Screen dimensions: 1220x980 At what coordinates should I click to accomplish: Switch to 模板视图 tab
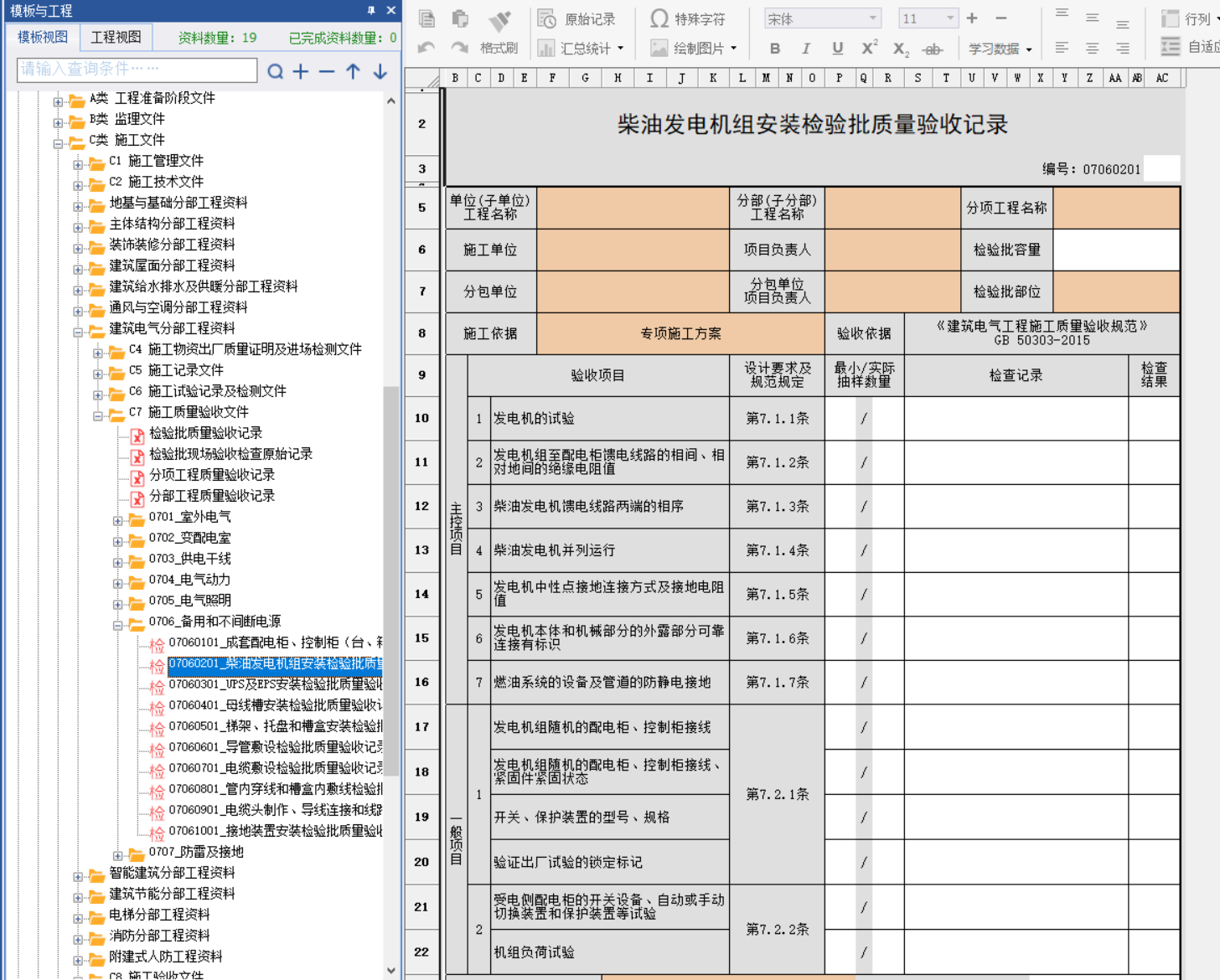click(42, 37)
